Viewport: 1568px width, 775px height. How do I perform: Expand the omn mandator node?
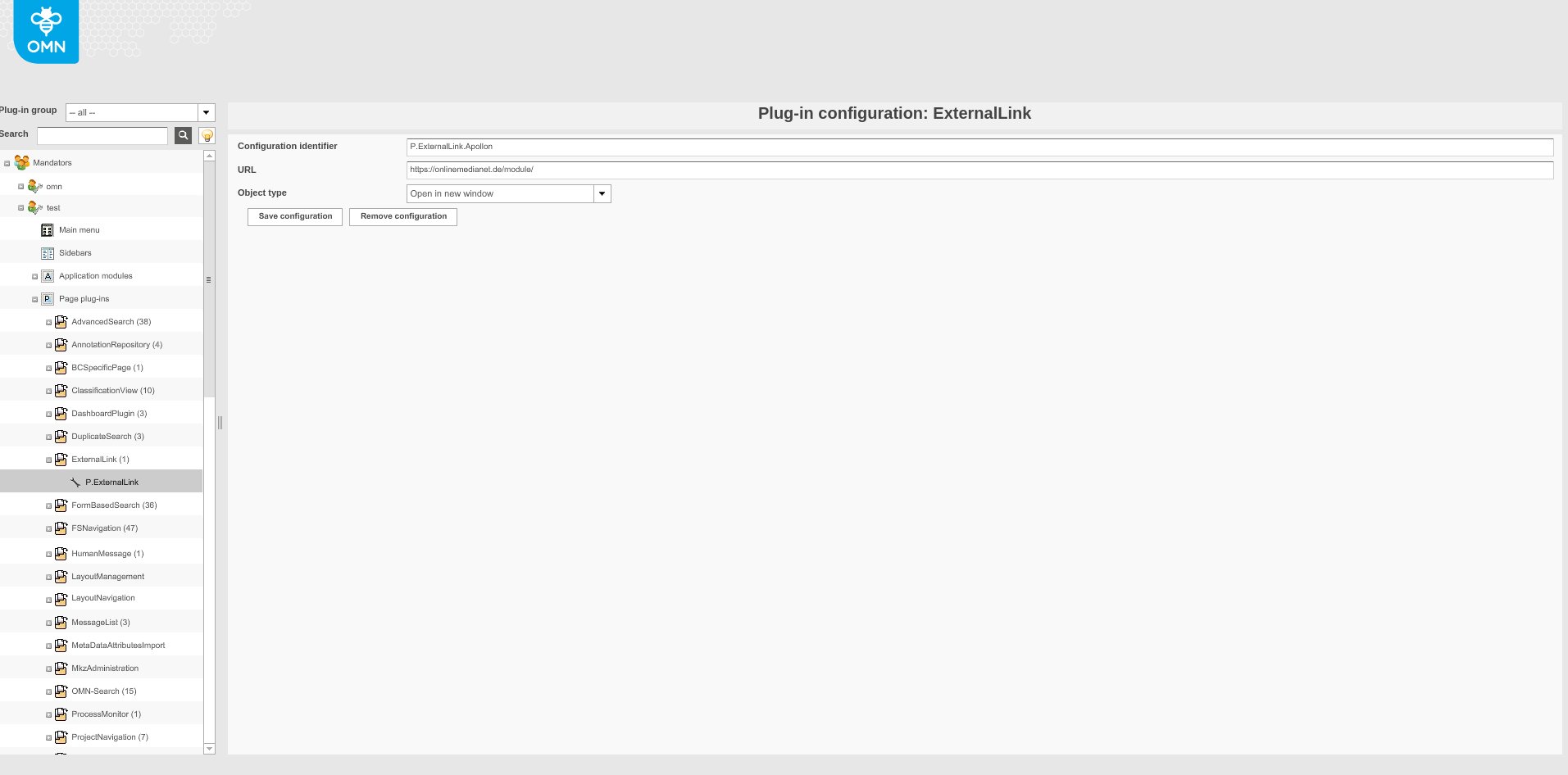[x=21, y=187]
